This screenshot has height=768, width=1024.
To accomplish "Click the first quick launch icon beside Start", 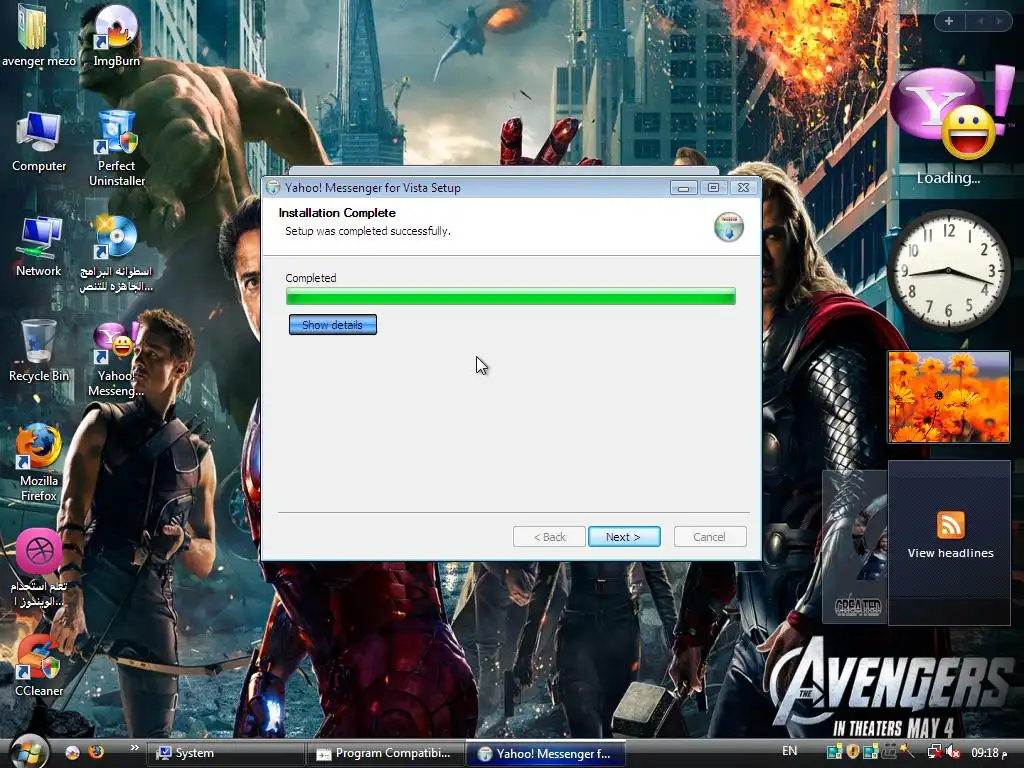I will click(x=72, y=752).
